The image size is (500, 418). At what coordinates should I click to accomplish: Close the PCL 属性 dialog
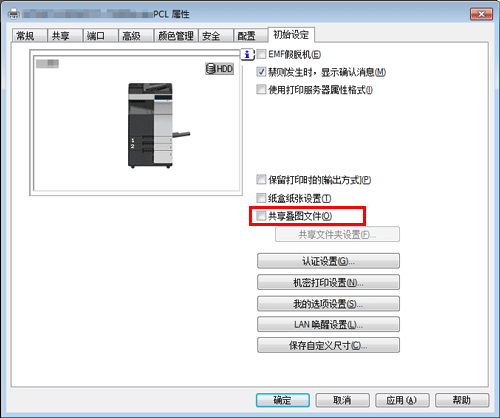coord(482,14)
